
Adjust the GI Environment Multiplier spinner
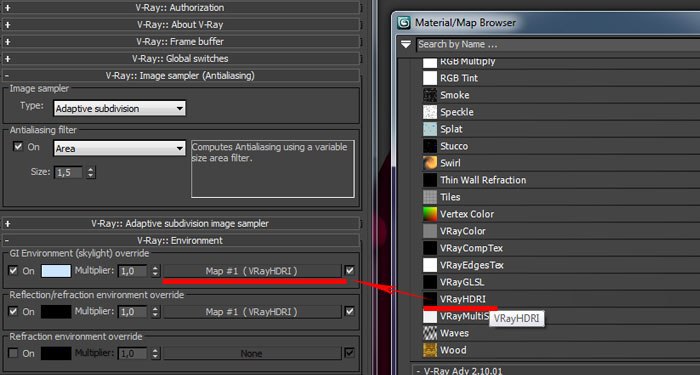click(x=155, y=271)
